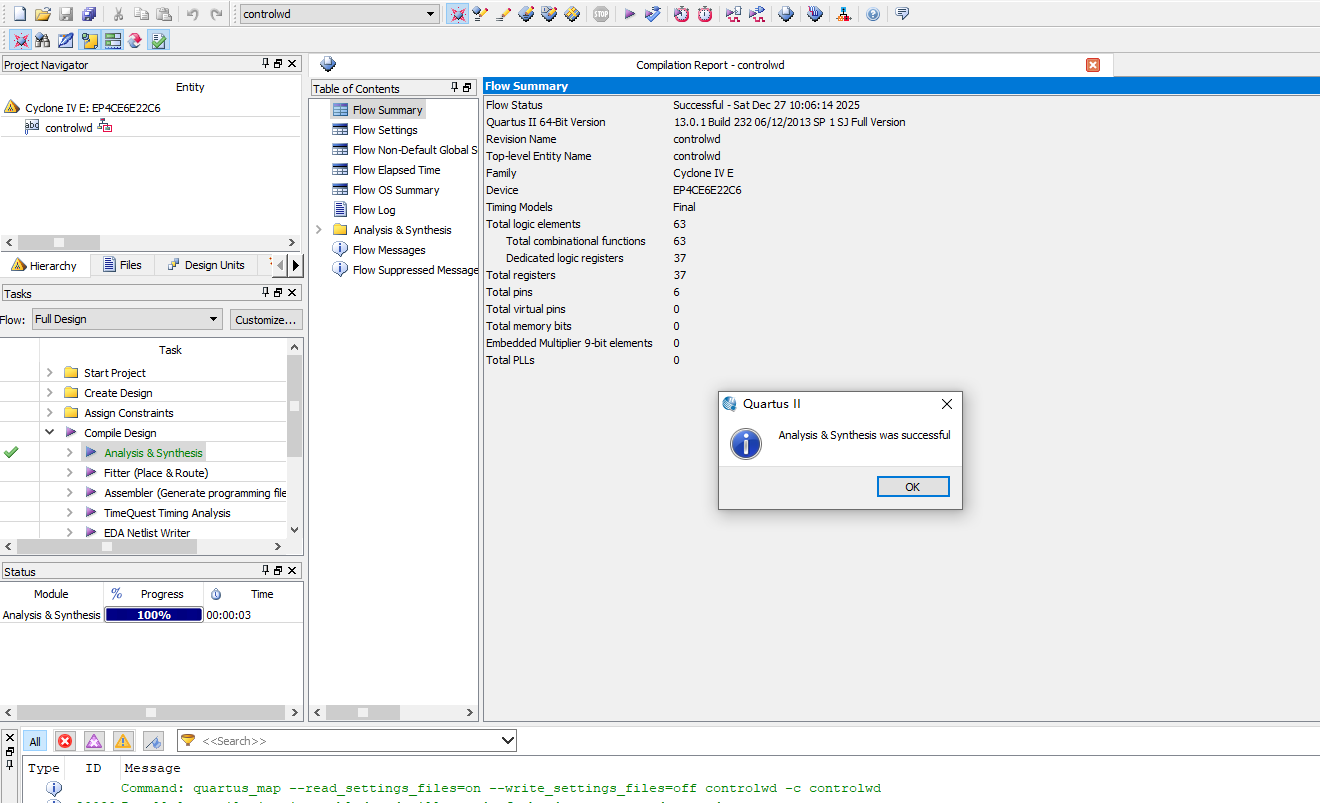1320x803 pixels.
Task: Click the message search input field
Action: [346, 741]
